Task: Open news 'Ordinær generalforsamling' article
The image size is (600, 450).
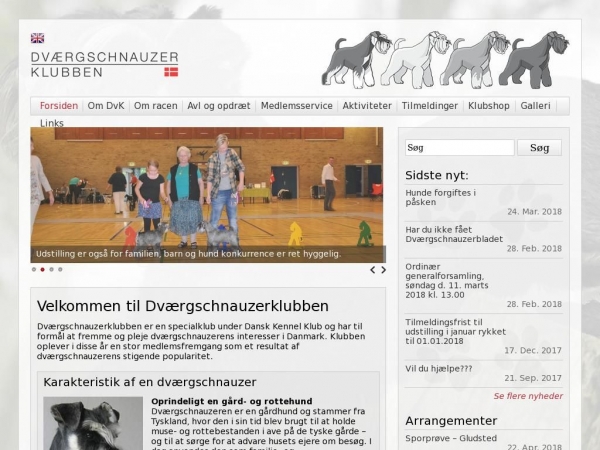Action: [447, 280]
